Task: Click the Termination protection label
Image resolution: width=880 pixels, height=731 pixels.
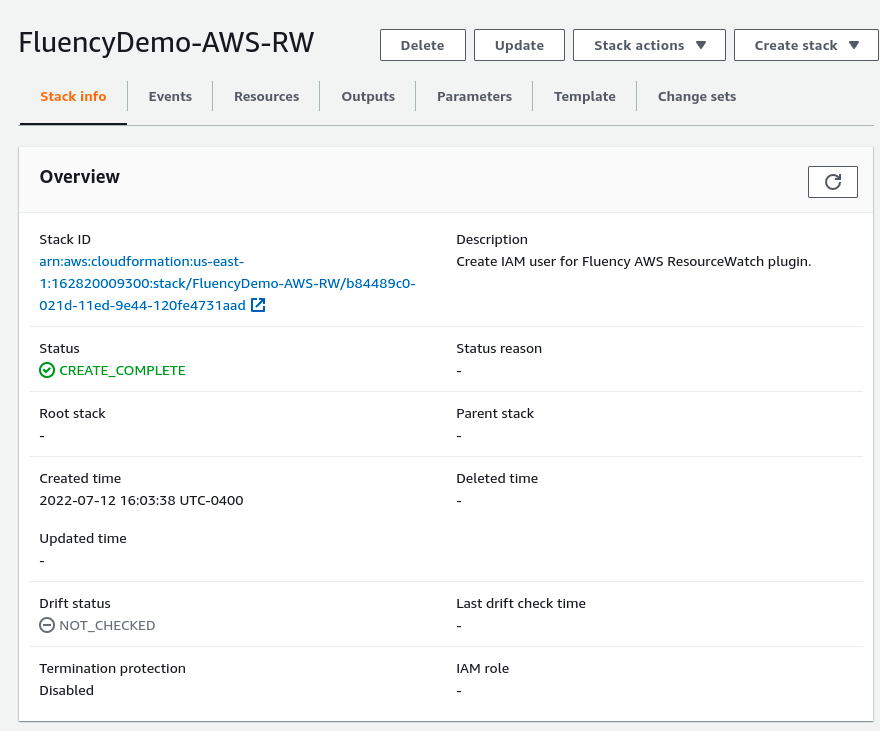Action: (x=112, y=668)
